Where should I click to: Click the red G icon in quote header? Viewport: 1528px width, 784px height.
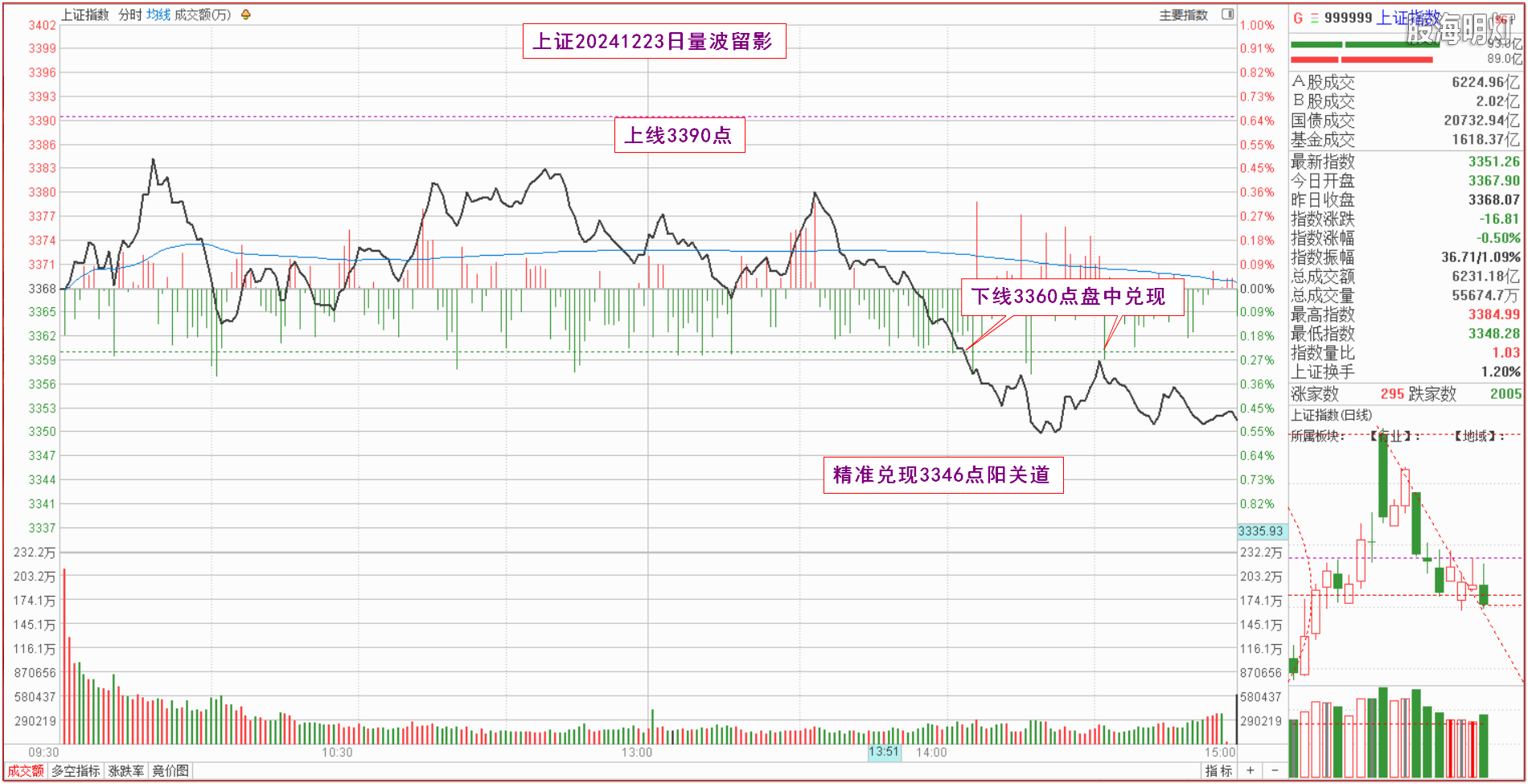(1298, 18)
